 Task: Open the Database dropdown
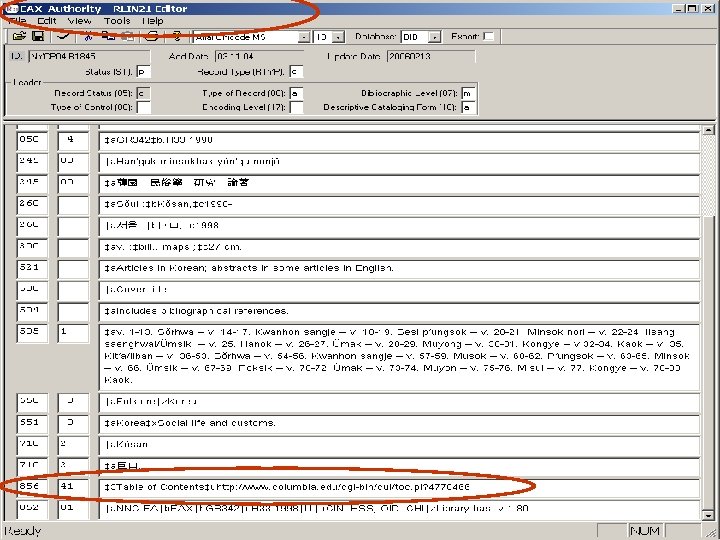click(x=434, y=37)
